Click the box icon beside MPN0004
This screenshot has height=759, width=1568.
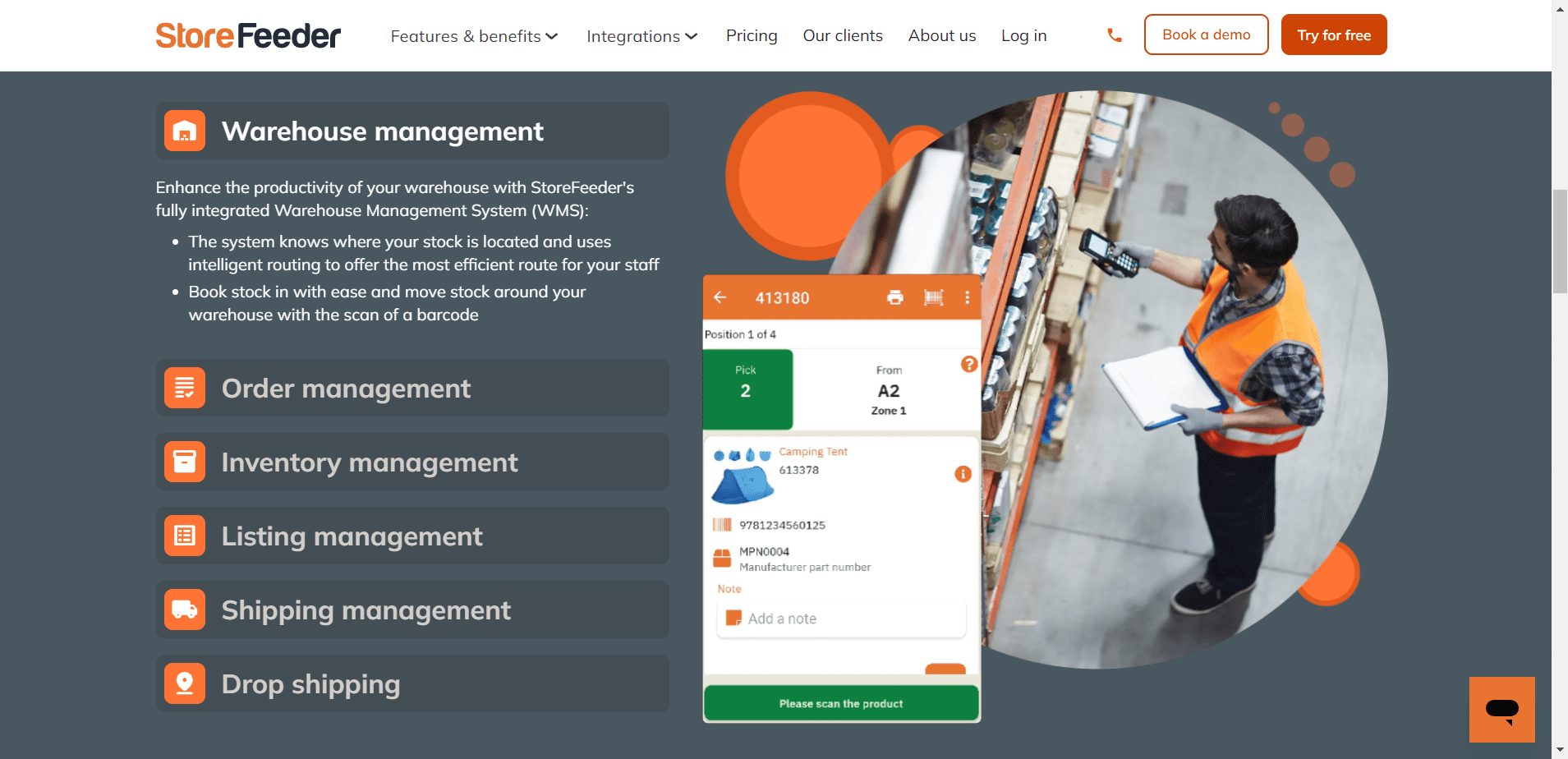coord(722,559)
